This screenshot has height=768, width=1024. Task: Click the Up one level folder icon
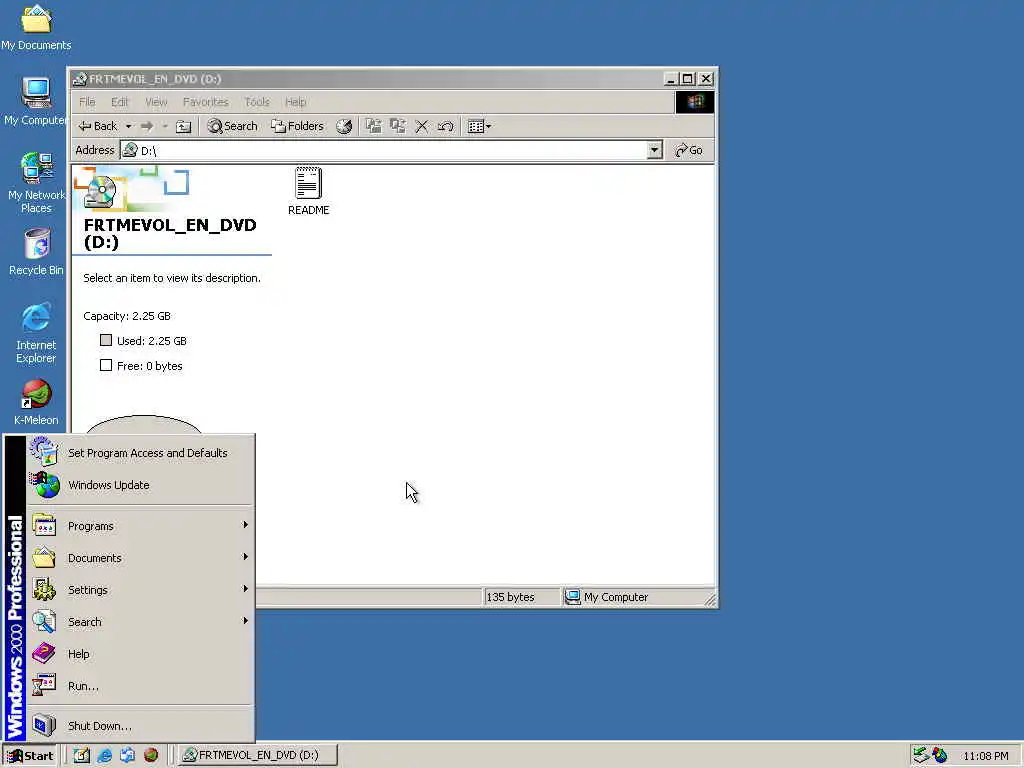click(x=184, y=126)
